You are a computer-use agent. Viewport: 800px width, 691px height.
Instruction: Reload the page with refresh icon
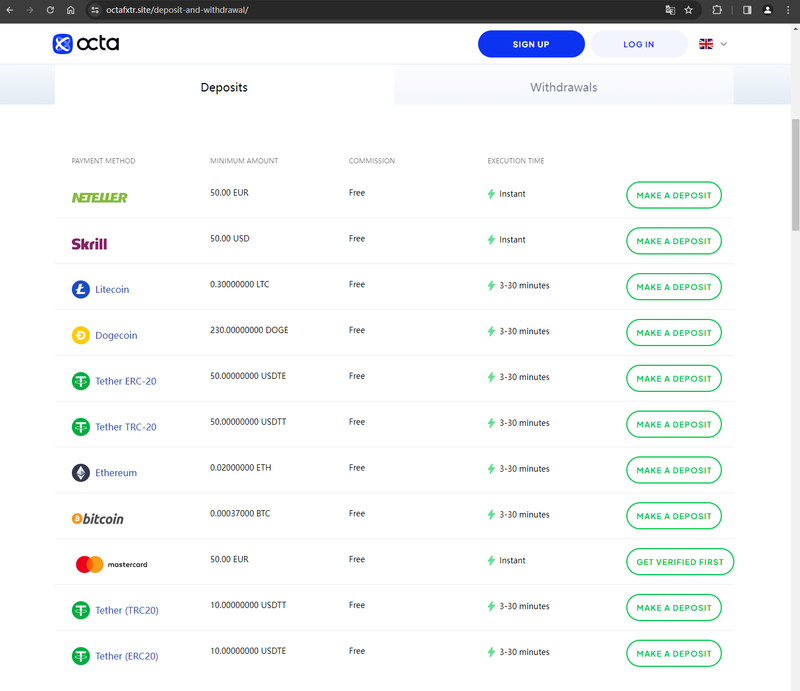point(50,10)
